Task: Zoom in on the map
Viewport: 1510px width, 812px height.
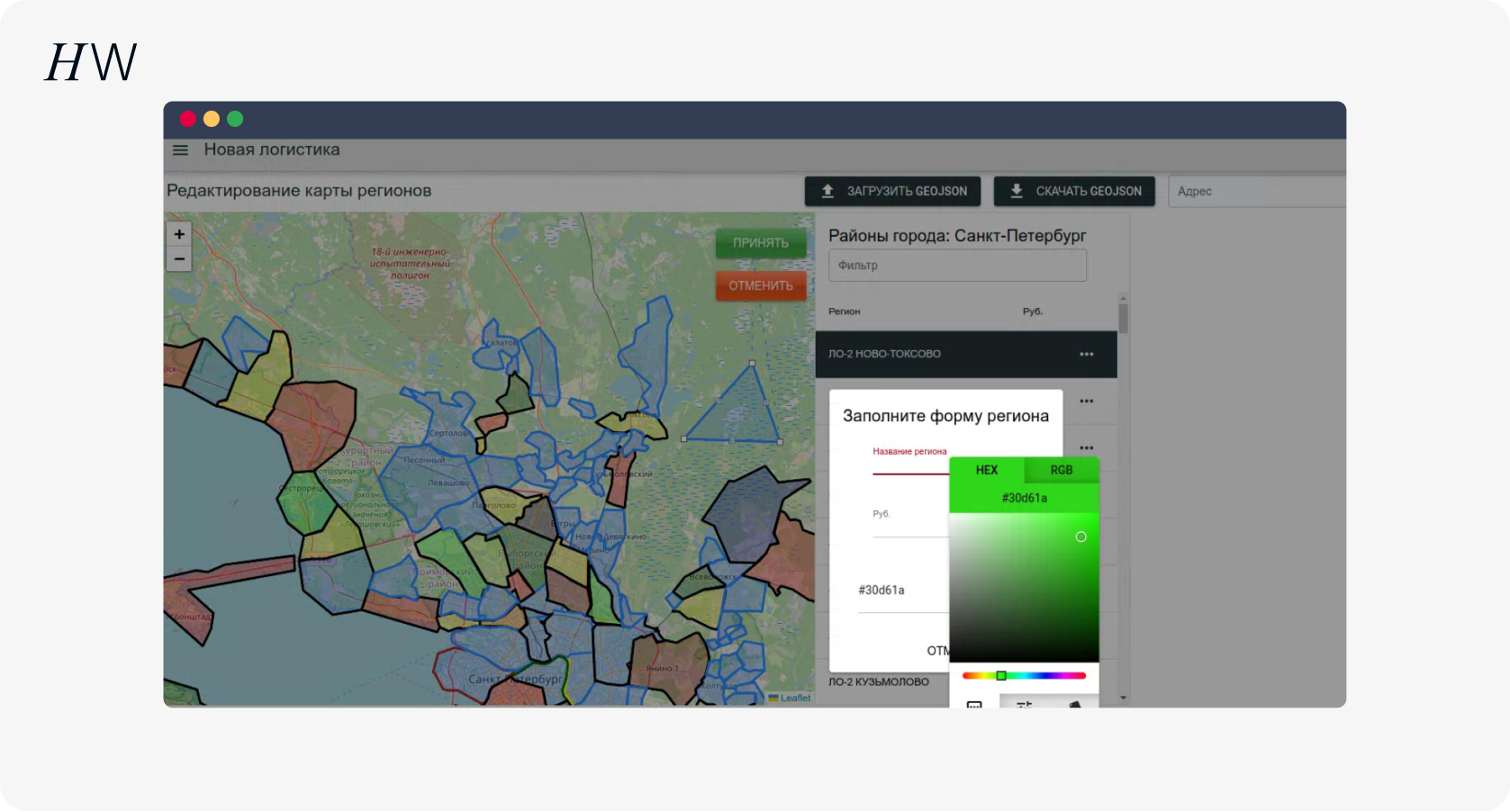Action: 179,234
